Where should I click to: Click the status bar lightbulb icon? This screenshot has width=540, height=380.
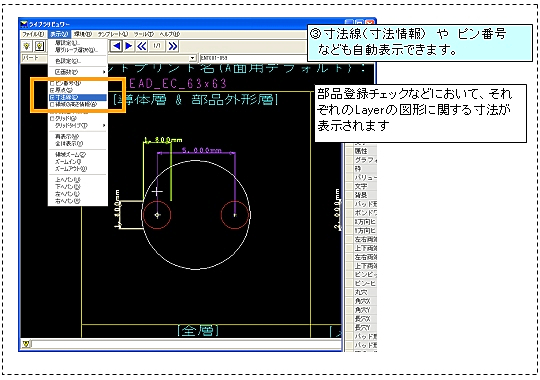26,344
